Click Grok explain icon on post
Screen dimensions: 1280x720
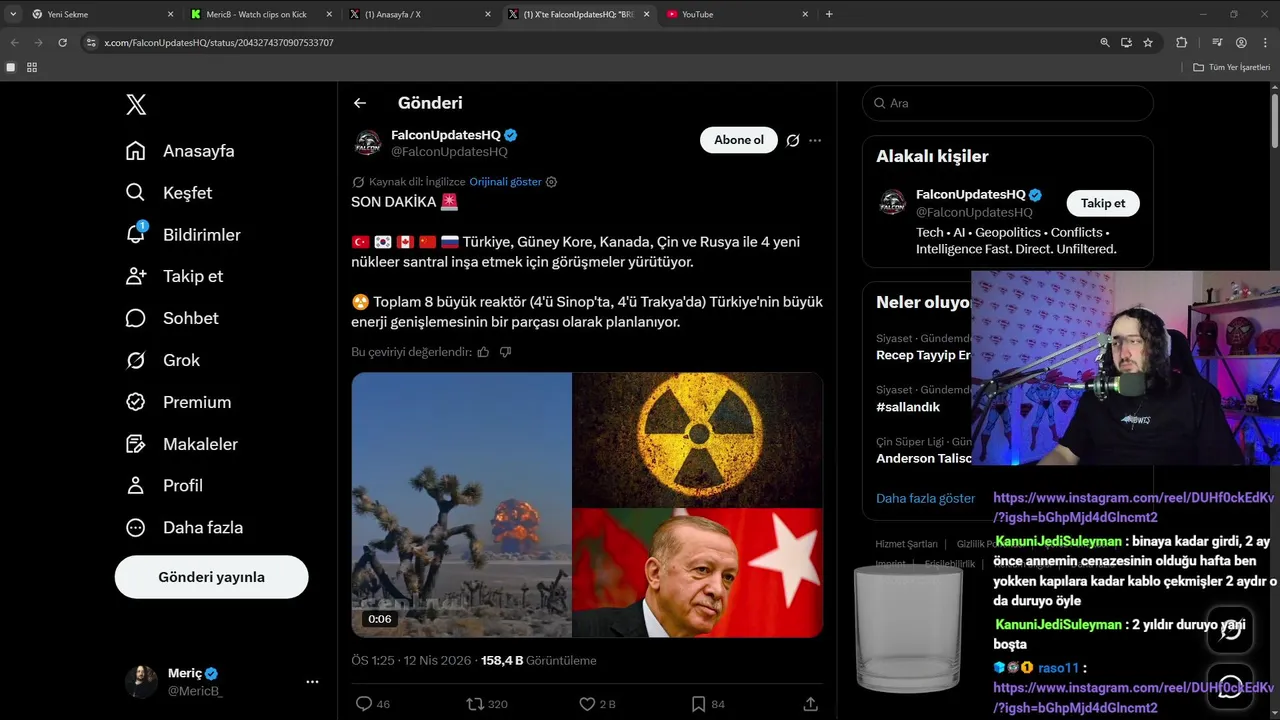[x=793, y=141]
